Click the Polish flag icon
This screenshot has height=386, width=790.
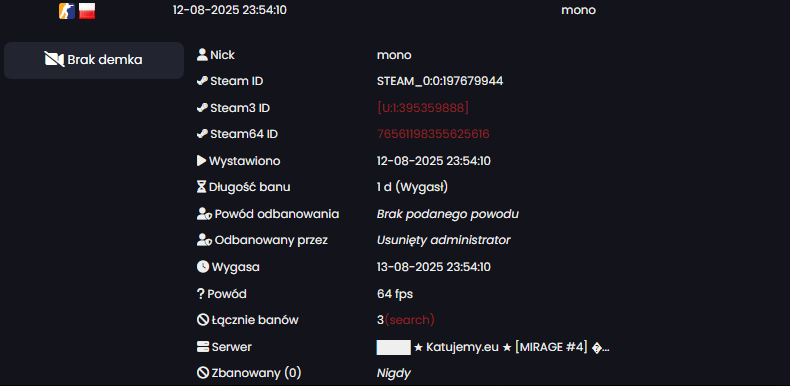pyautogui.click(x=87, y=11)
